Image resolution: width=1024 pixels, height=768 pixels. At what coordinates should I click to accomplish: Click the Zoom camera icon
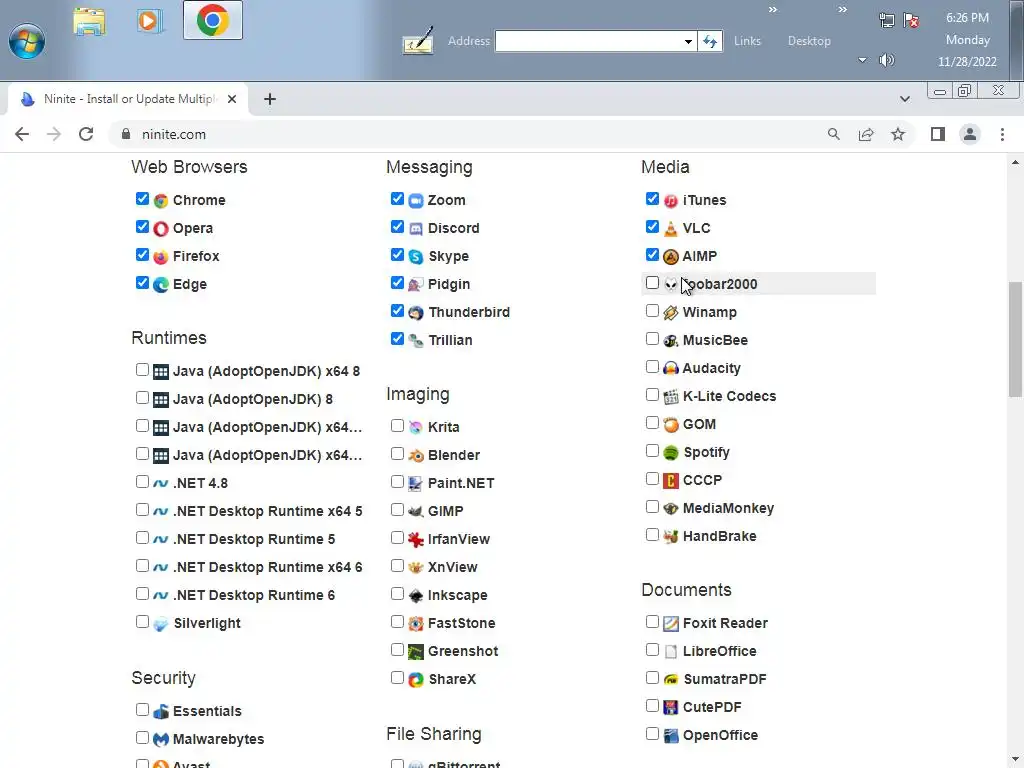416,200
